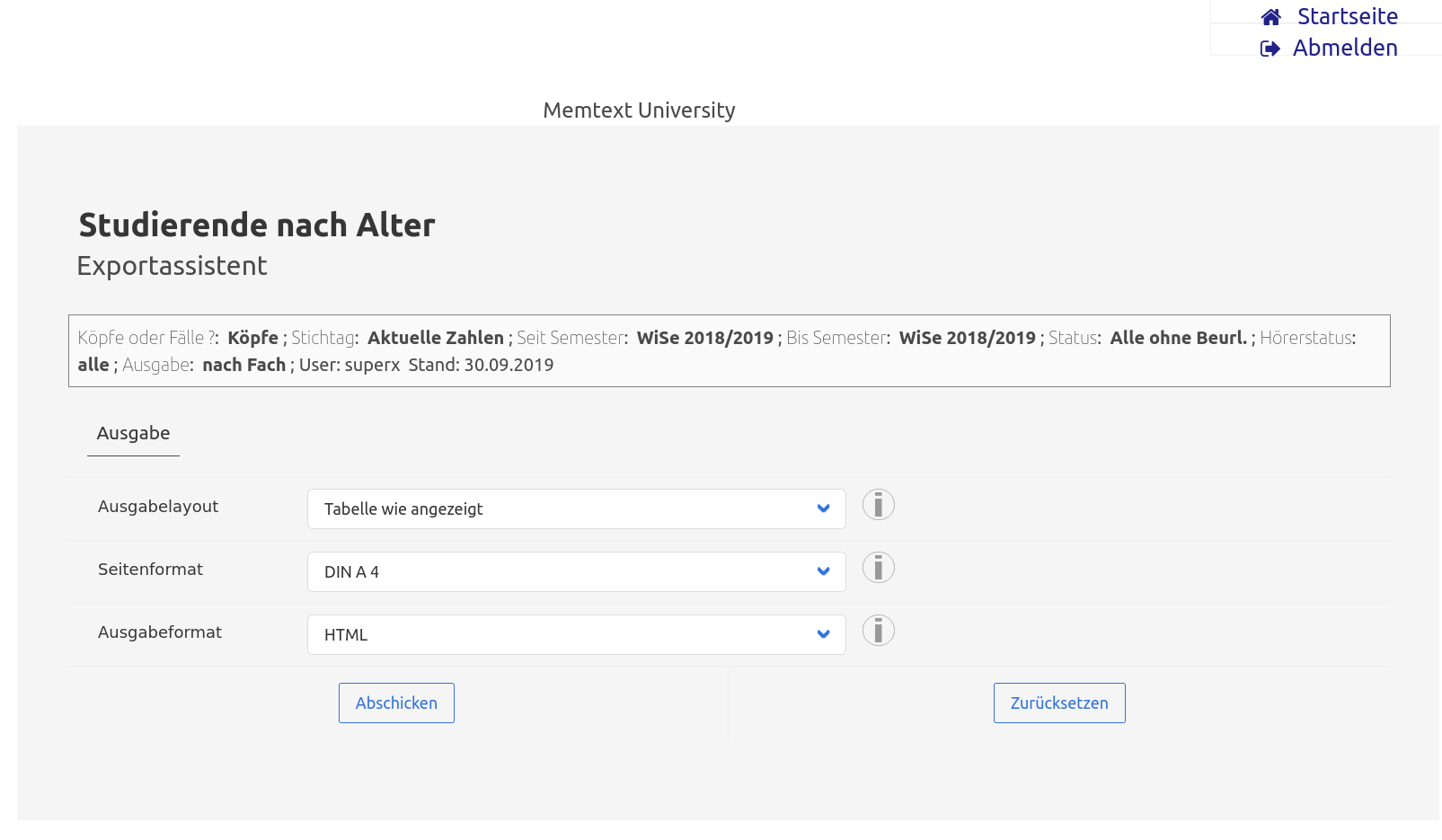Open info icon for Ausgabelayout
Screen dimensions: 1442x840
pyautogui.click(x=879, y=505)
